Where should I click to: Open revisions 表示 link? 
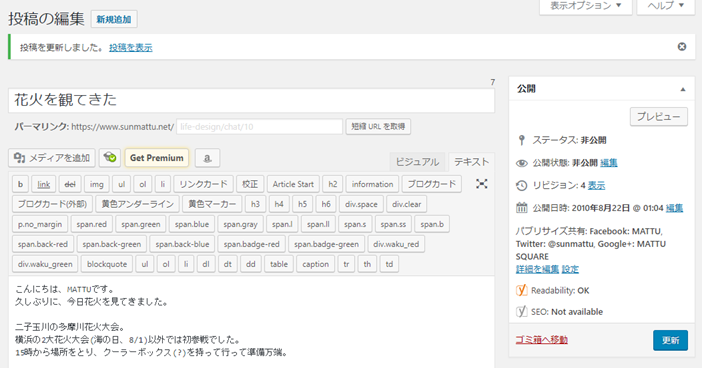(x=596, y=185)
